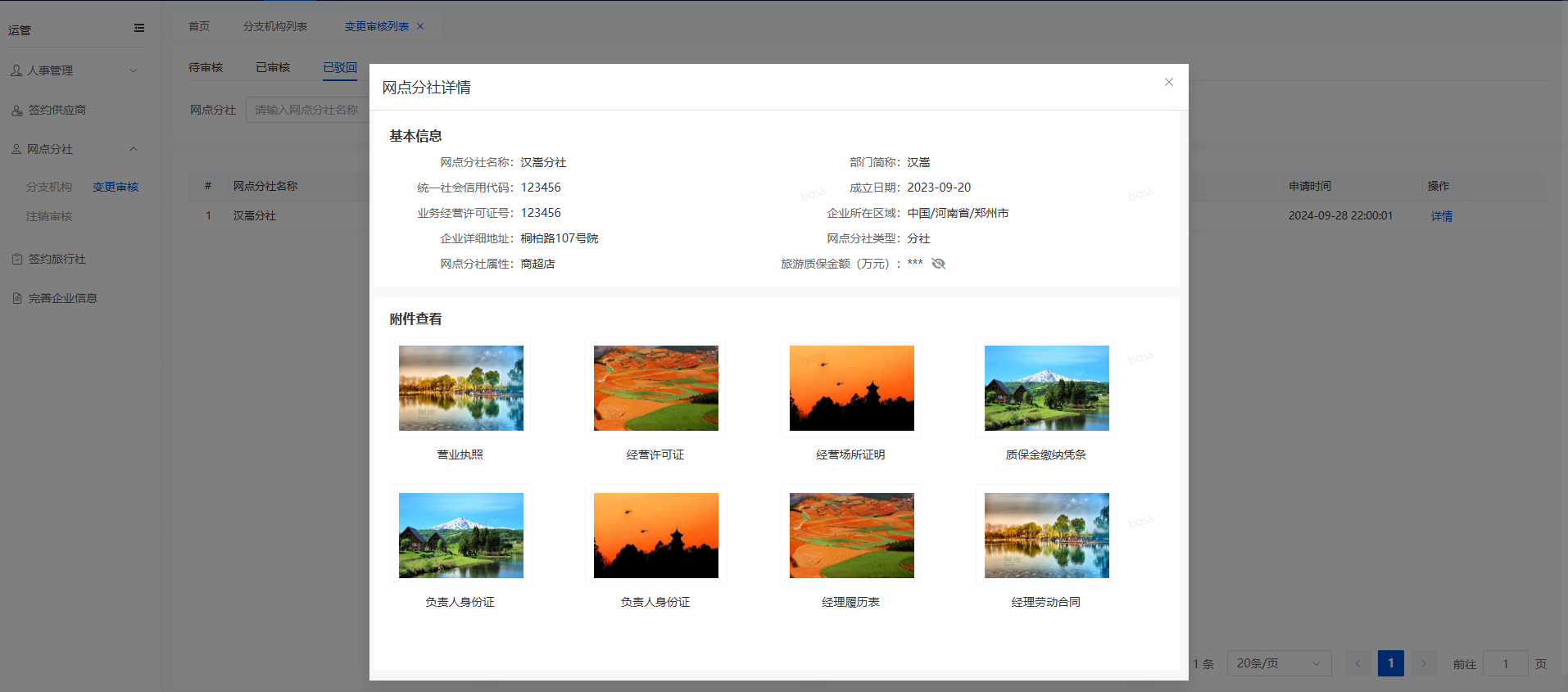Image resolution: width=1568 pixels, height=692 pixels.
Task: View the 质保金缴纳凭条 attachment image
Action: 1046,388
